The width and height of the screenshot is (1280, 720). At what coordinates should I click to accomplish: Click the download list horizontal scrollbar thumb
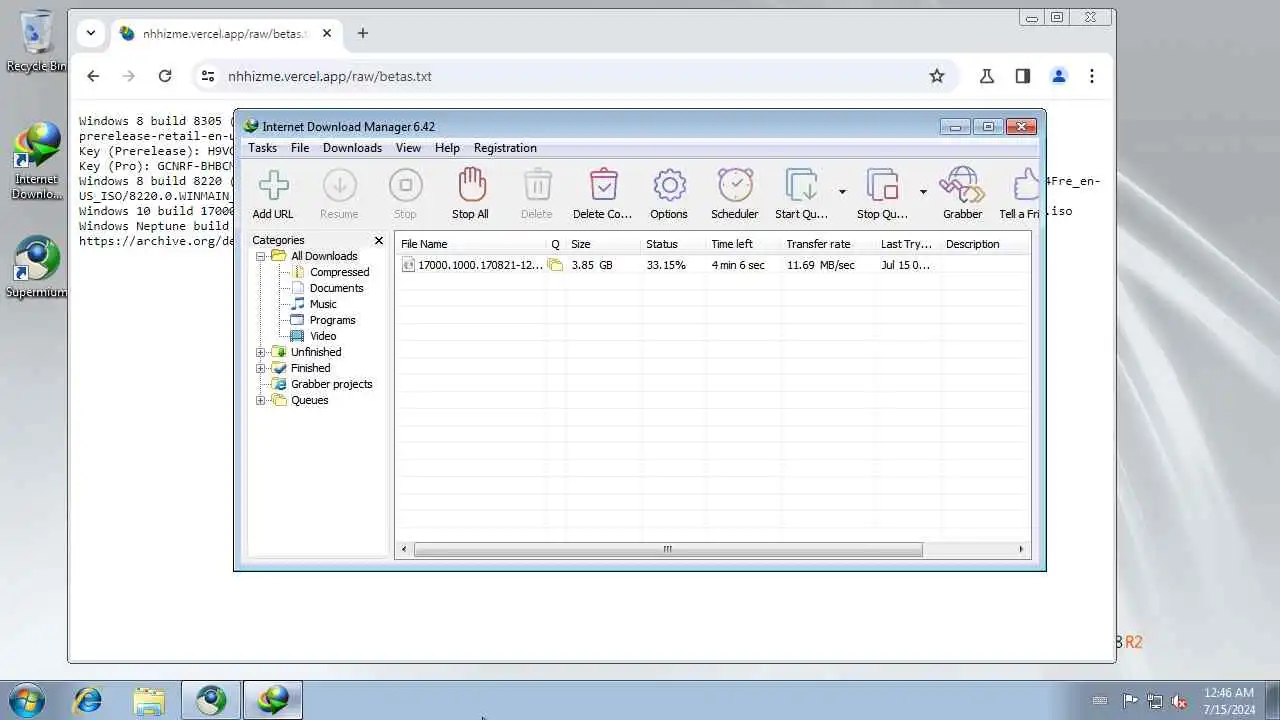coord(668,549)
